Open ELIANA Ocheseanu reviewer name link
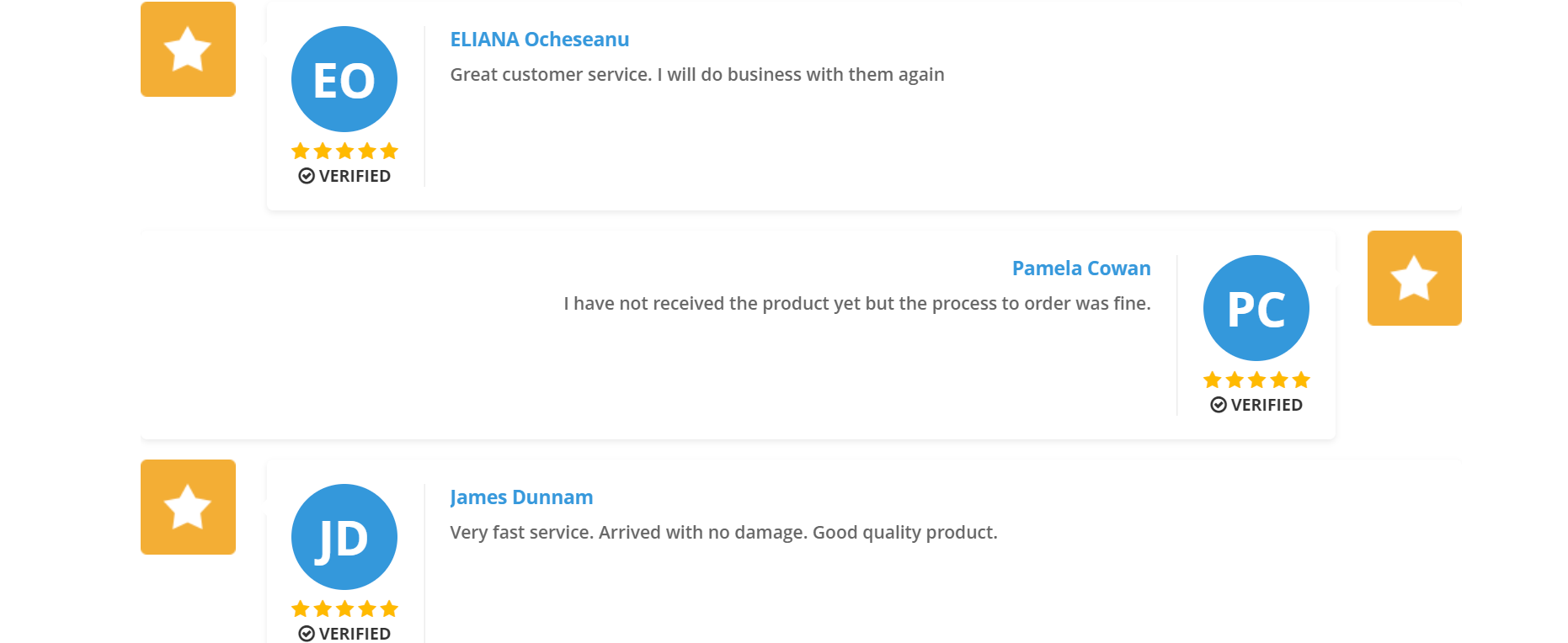The height and width of the screenshot is (643, 1568). pyautogui.click(x=540, y=40)
